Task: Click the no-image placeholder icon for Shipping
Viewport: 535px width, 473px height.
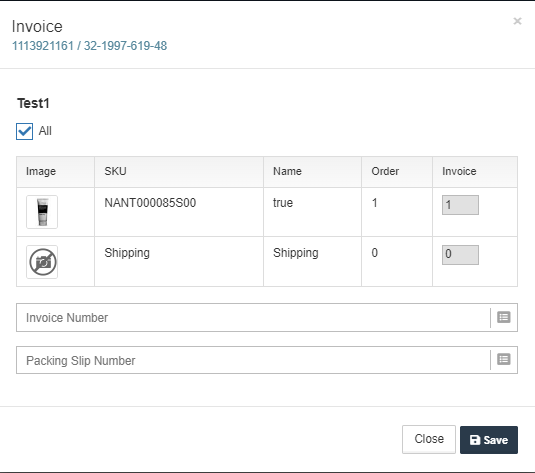Action: pos(42,262)
